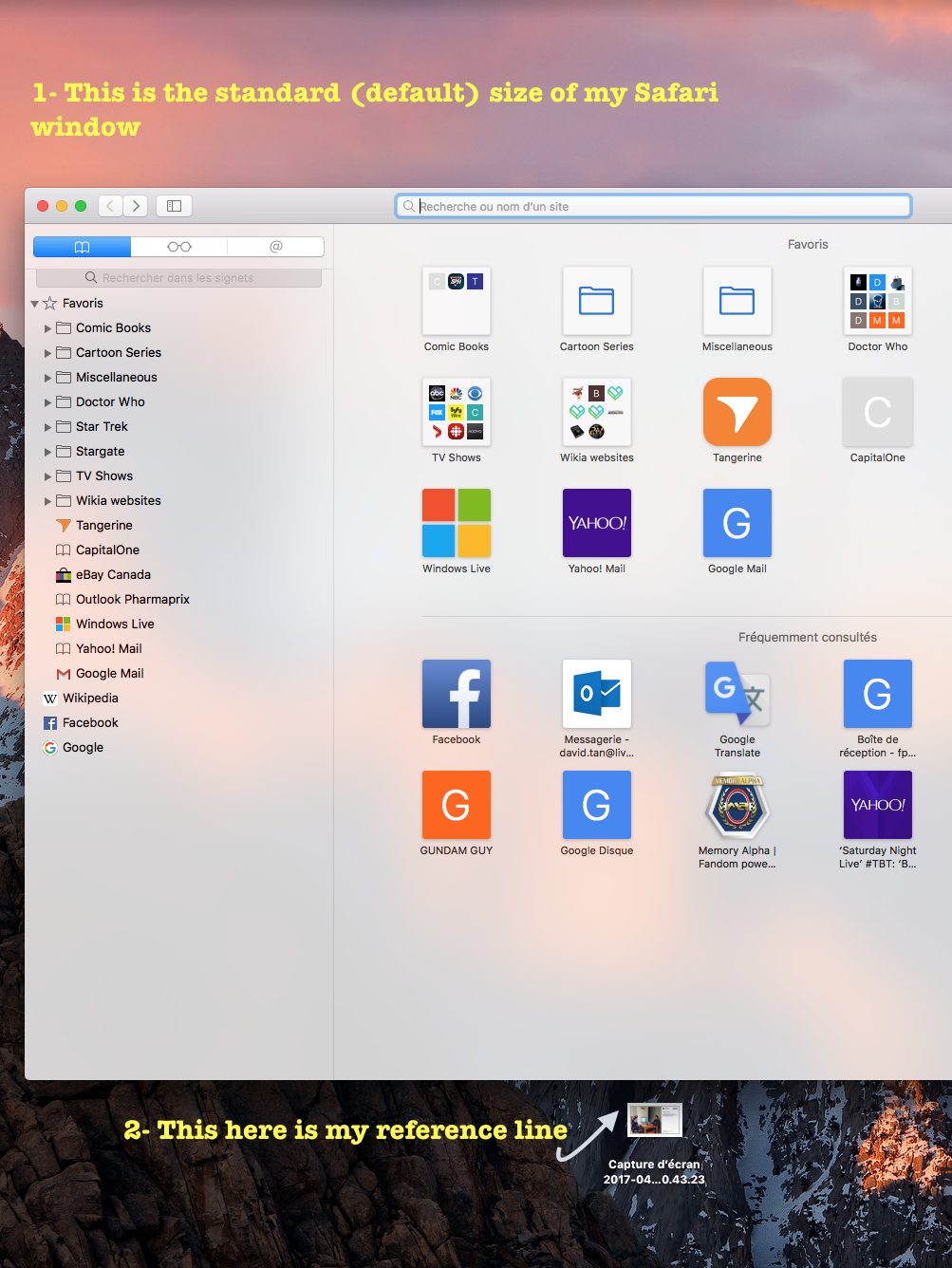Click the Stargate folder label
This screenshot has width=952, height=1268.
click(101, 451)
